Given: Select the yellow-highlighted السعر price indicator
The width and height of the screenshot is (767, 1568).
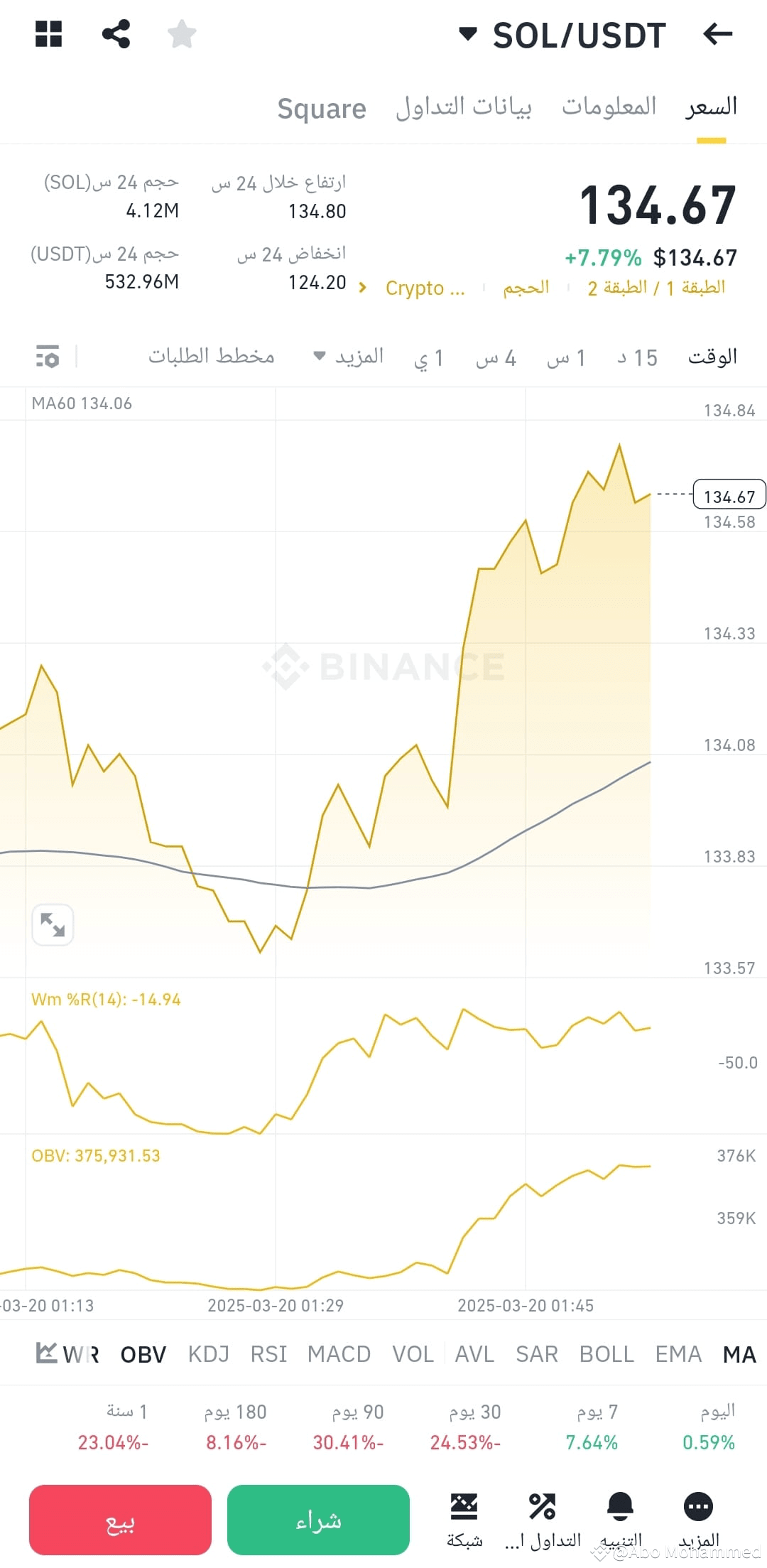Looking at the screenshot, I should click(709, 107).
